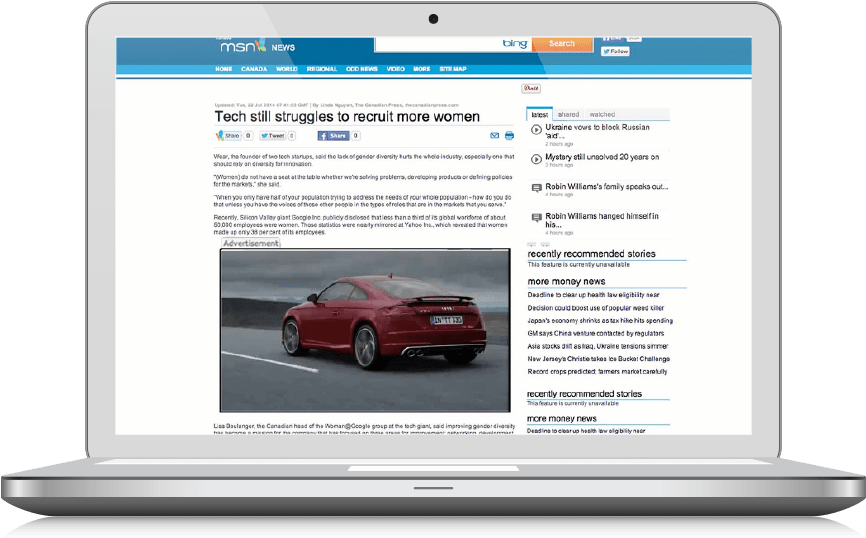Viewport: 866px width, 538px height.
Task: Click the upper 'more money news' heading
Action: [566, 282]
